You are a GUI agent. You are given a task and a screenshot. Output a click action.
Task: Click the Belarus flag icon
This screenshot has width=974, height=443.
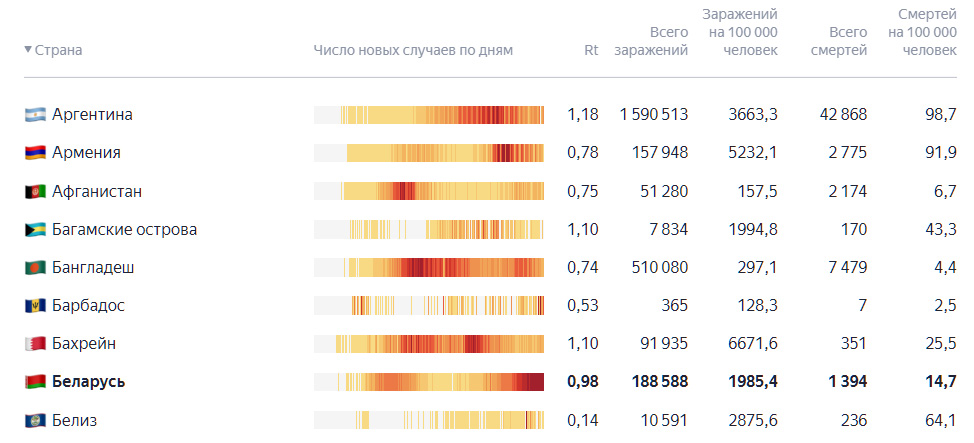pos(35,381)
